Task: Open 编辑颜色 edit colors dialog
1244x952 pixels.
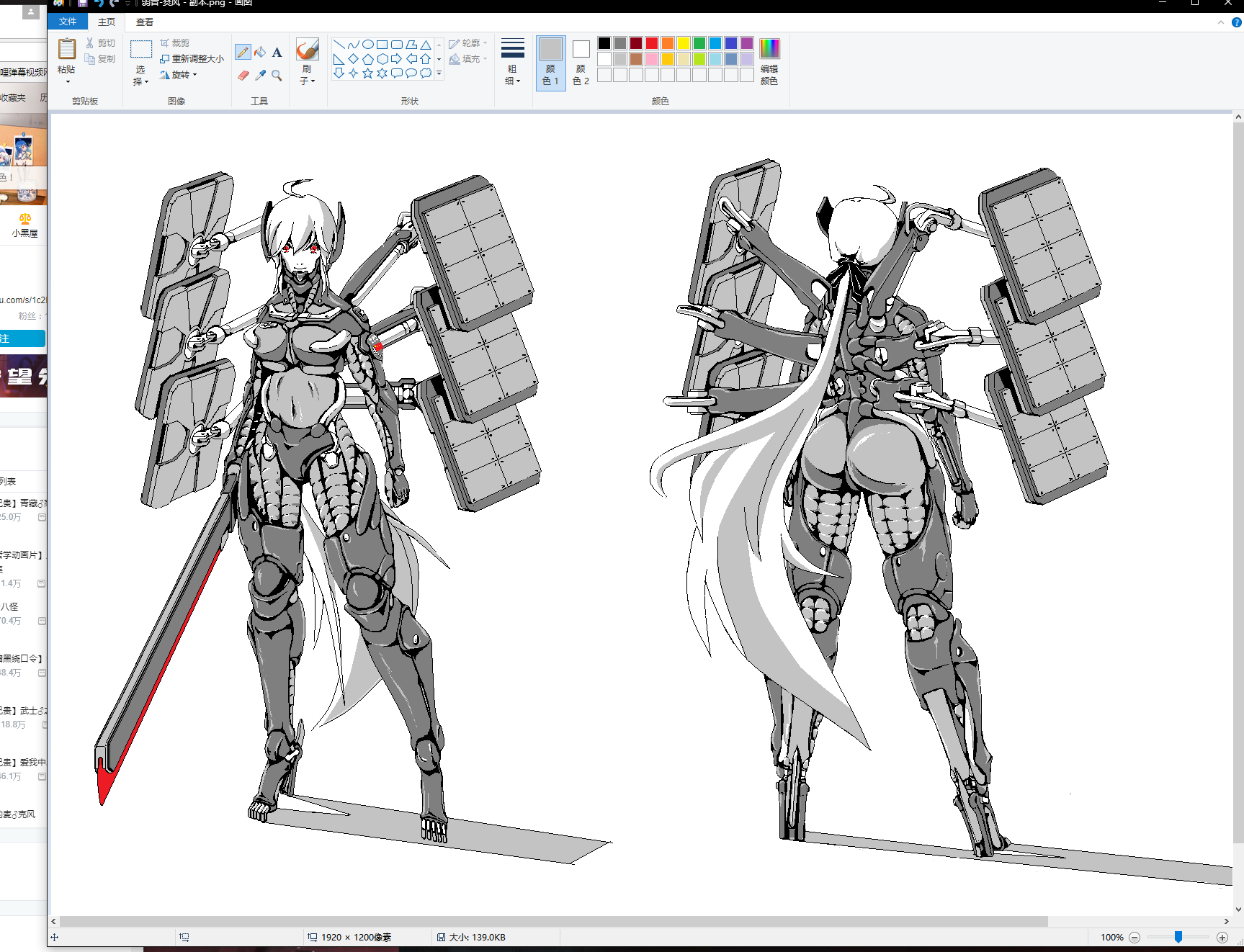Action: tap(769, 62)
